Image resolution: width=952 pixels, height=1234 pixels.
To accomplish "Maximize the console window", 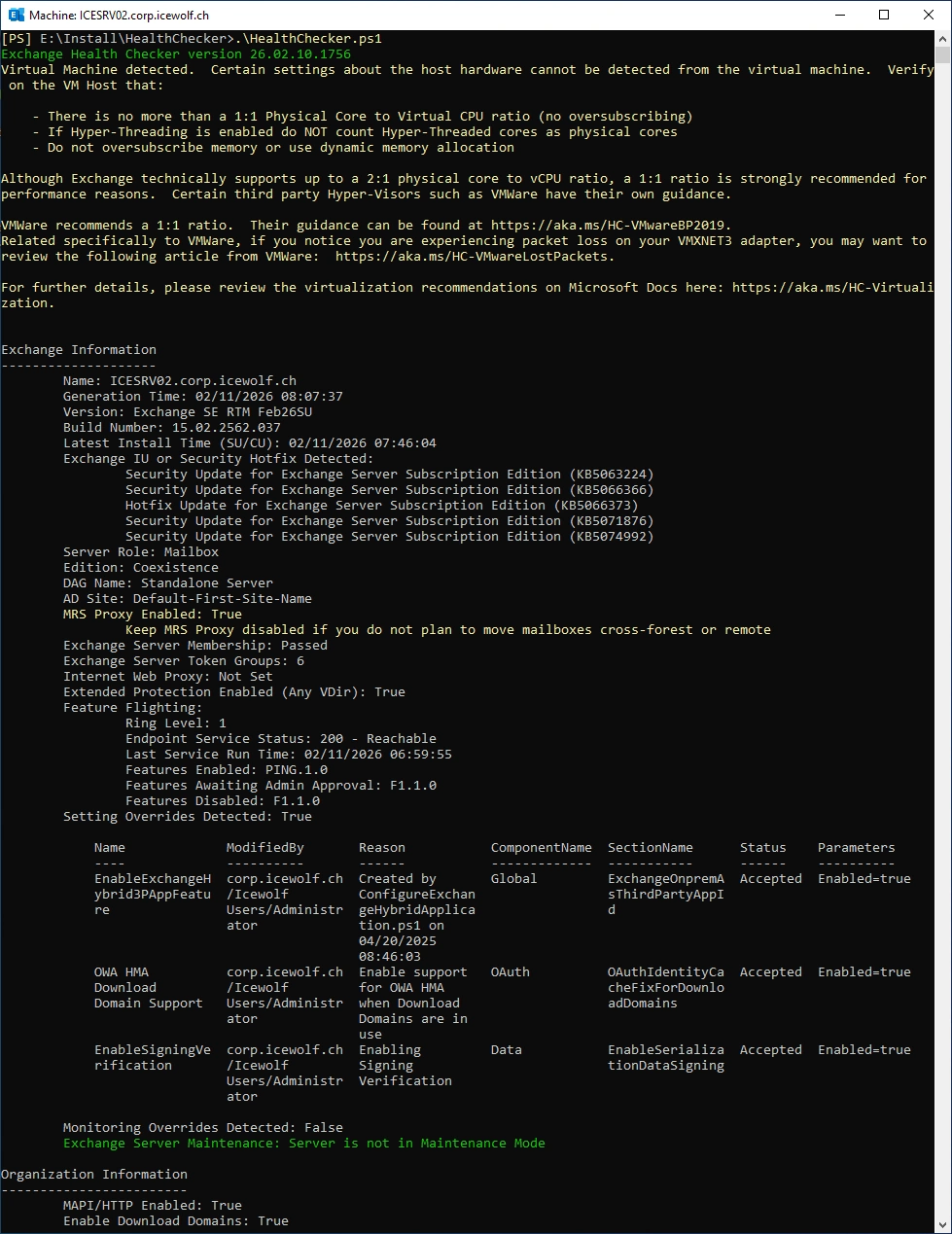I will coord(883,15).
